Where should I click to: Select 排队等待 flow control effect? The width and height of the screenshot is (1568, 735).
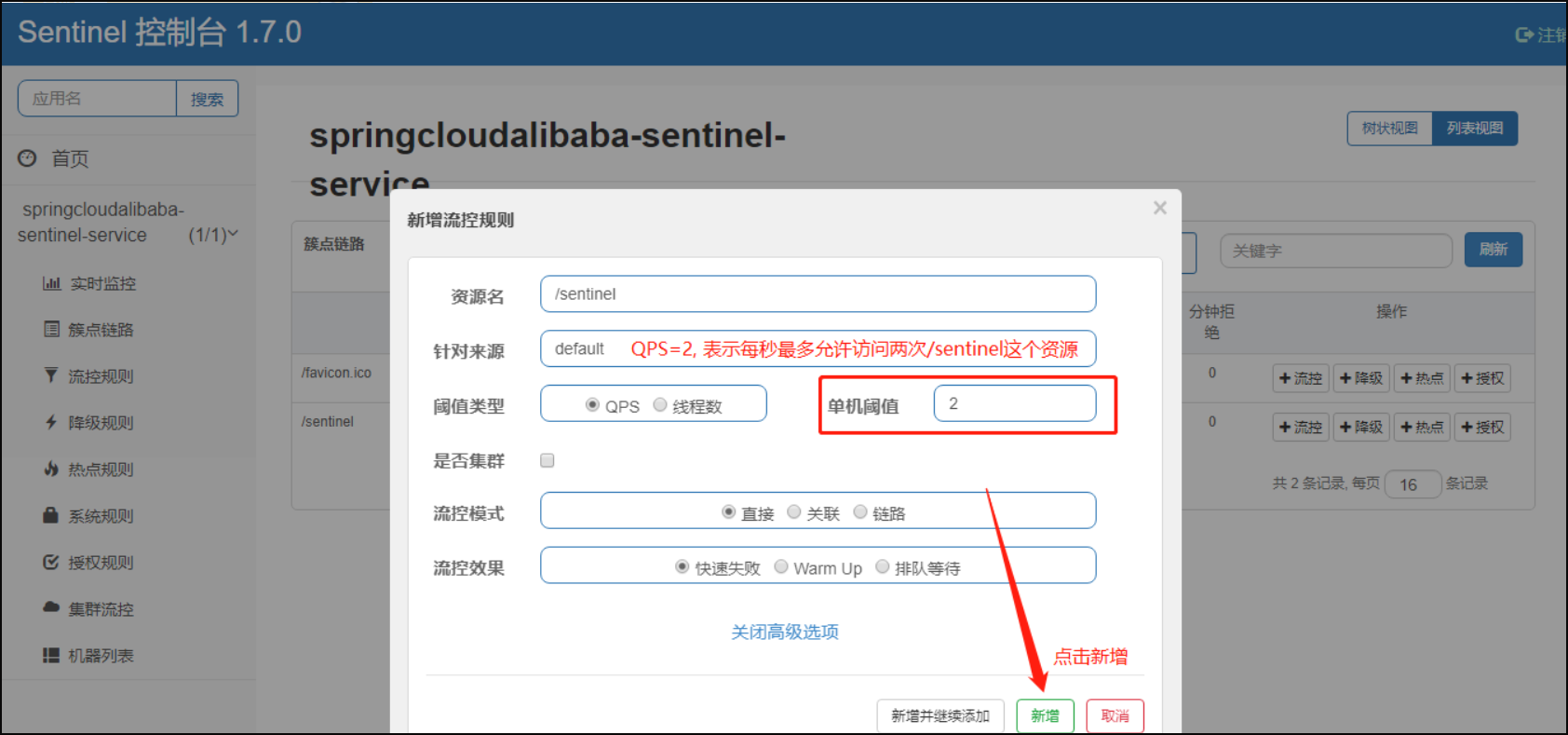coord(883,566)
